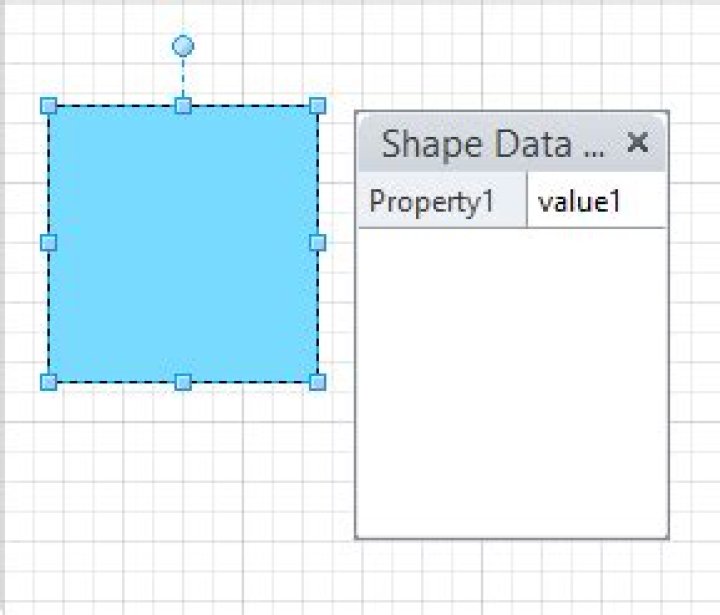Click the bottom-left resize handle of the rectangle

click(x=49, y=382)
